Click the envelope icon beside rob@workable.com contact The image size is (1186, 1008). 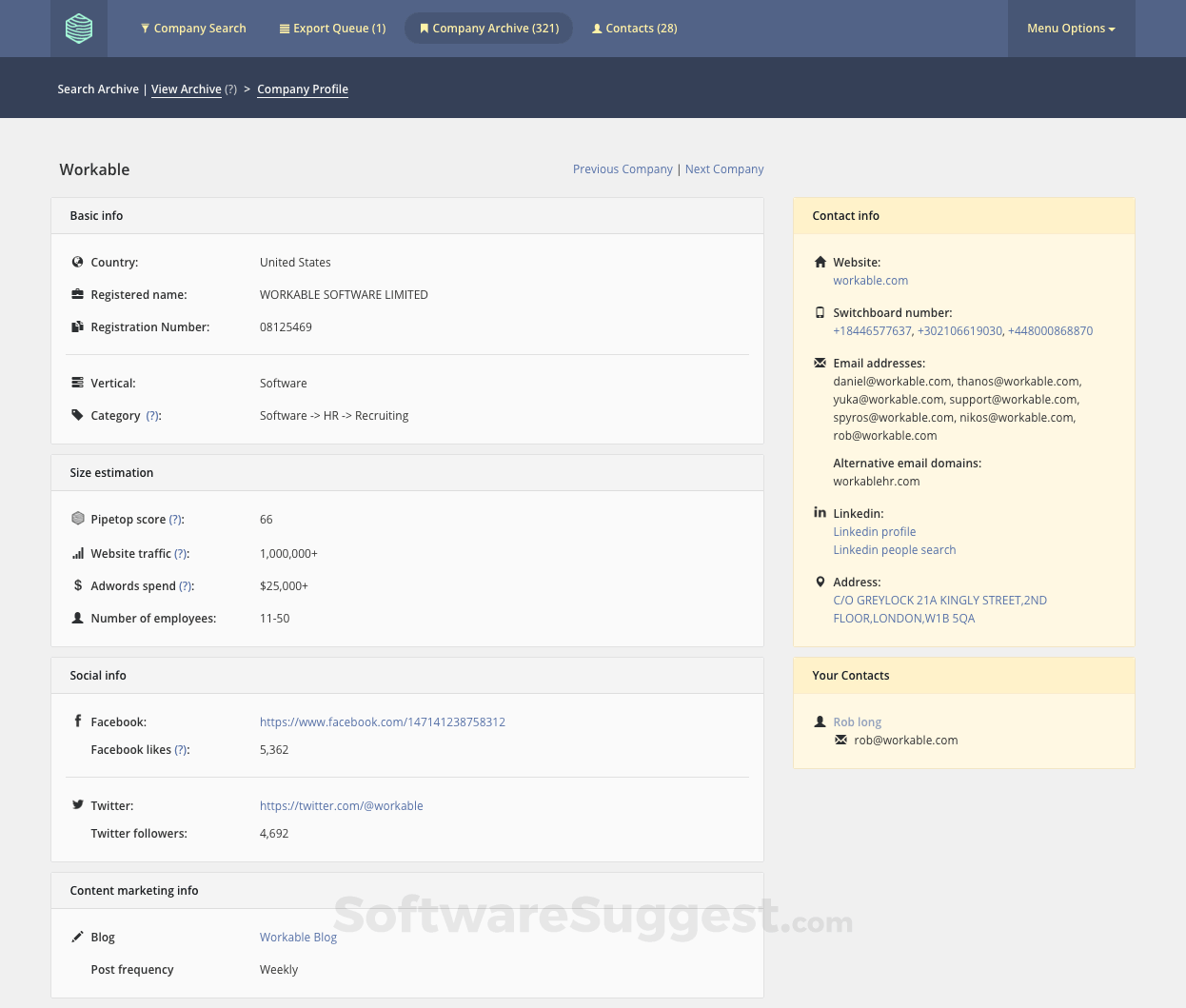841,740
